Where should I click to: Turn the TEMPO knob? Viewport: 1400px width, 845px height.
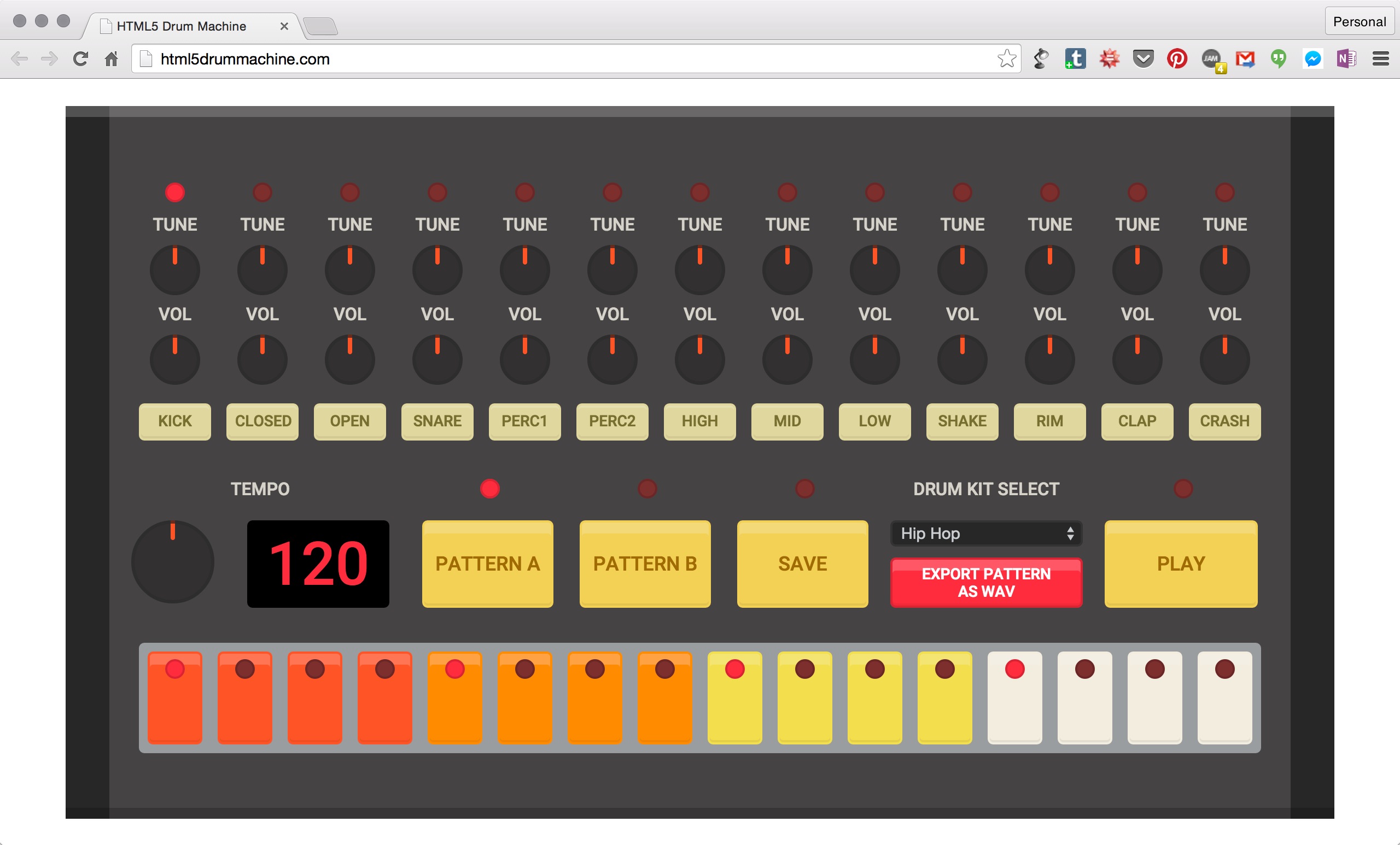172,562
